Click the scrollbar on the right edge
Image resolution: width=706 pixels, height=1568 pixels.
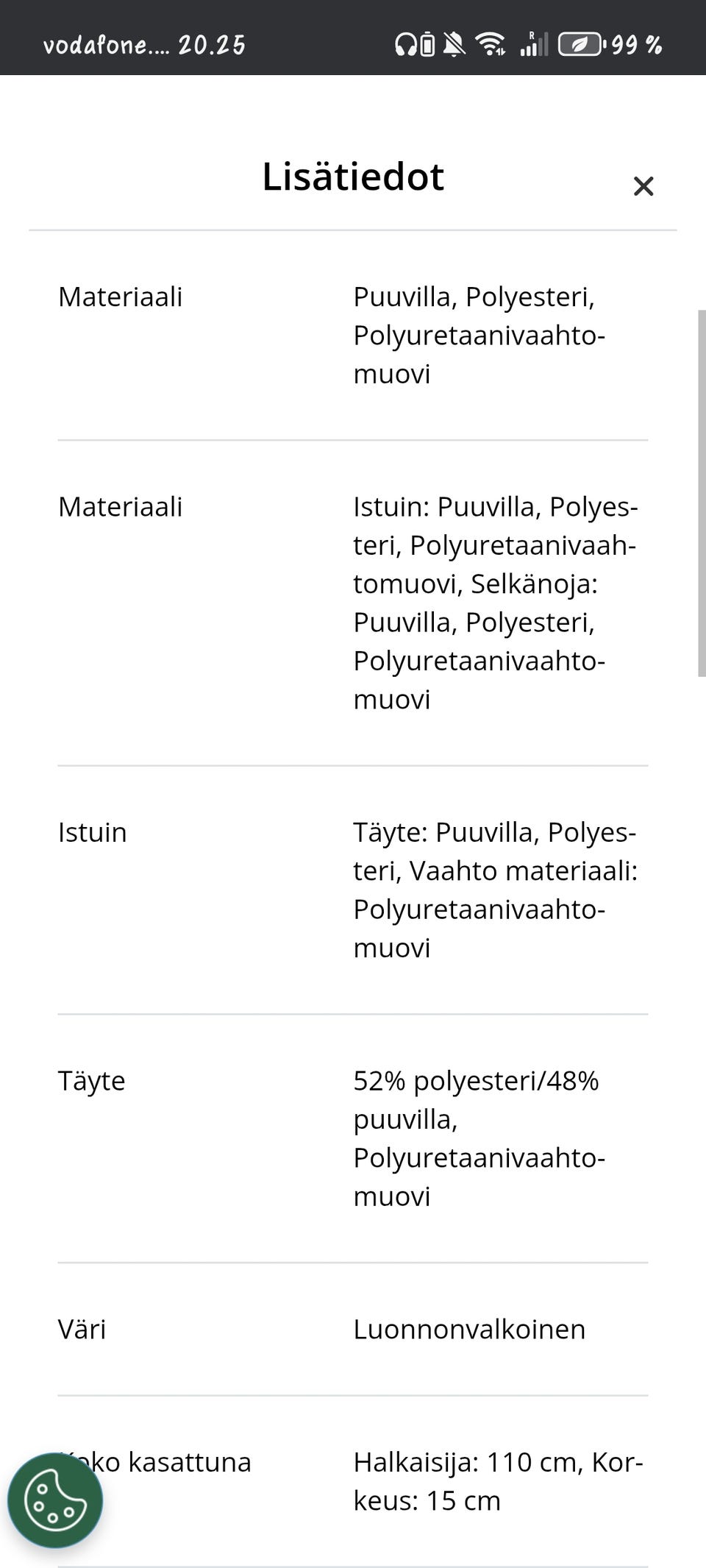(x=699, y=493)
